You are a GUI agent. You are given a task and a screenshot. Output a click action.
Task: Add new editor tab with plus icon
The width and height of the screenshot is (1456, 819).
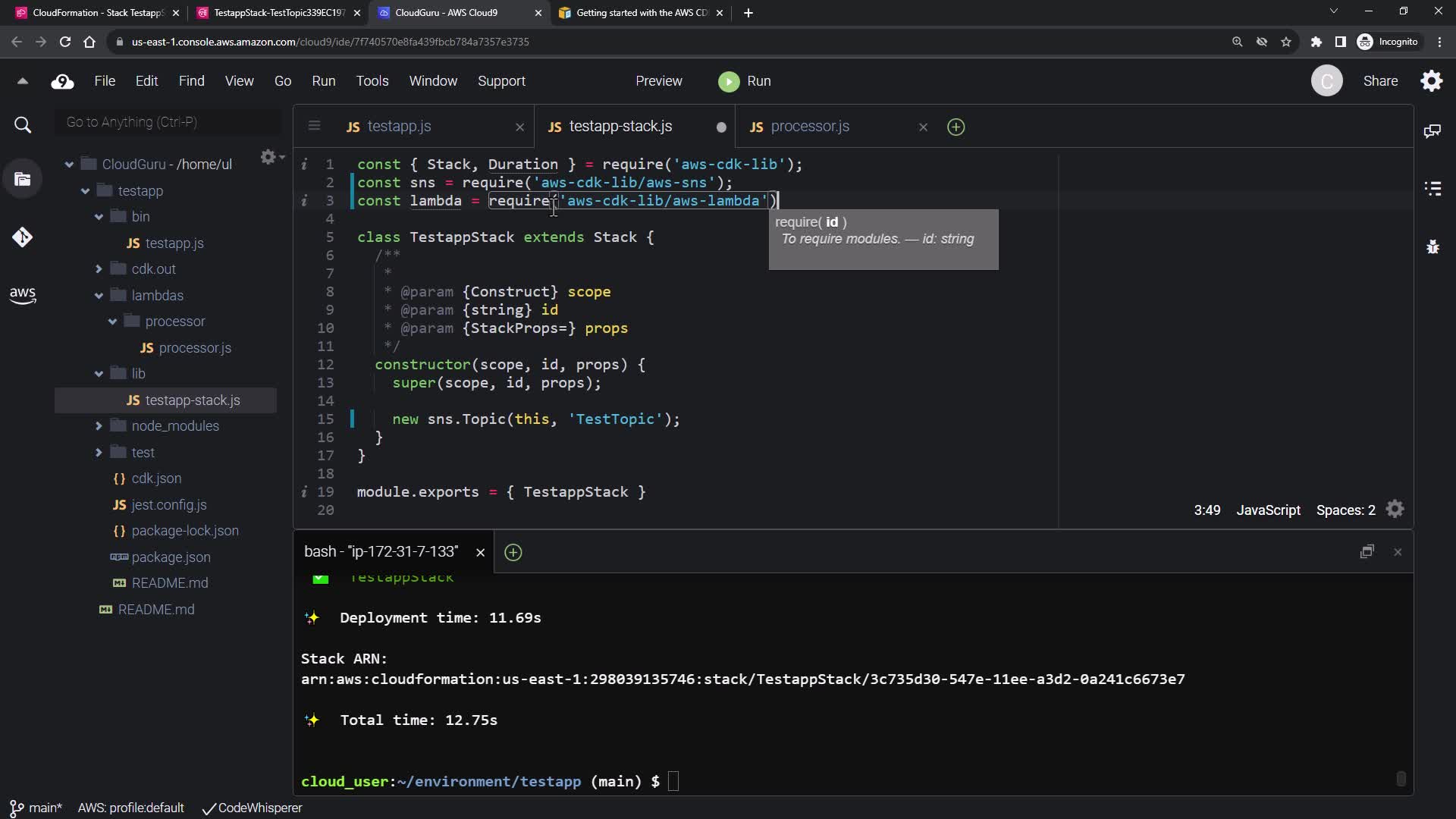955,127
